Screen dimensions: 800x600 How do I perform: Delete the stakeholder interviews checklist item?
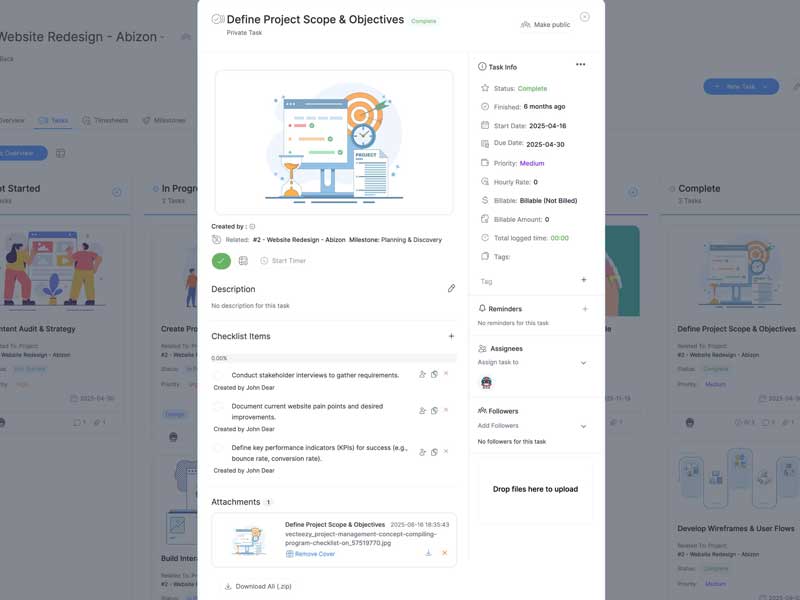446,373
